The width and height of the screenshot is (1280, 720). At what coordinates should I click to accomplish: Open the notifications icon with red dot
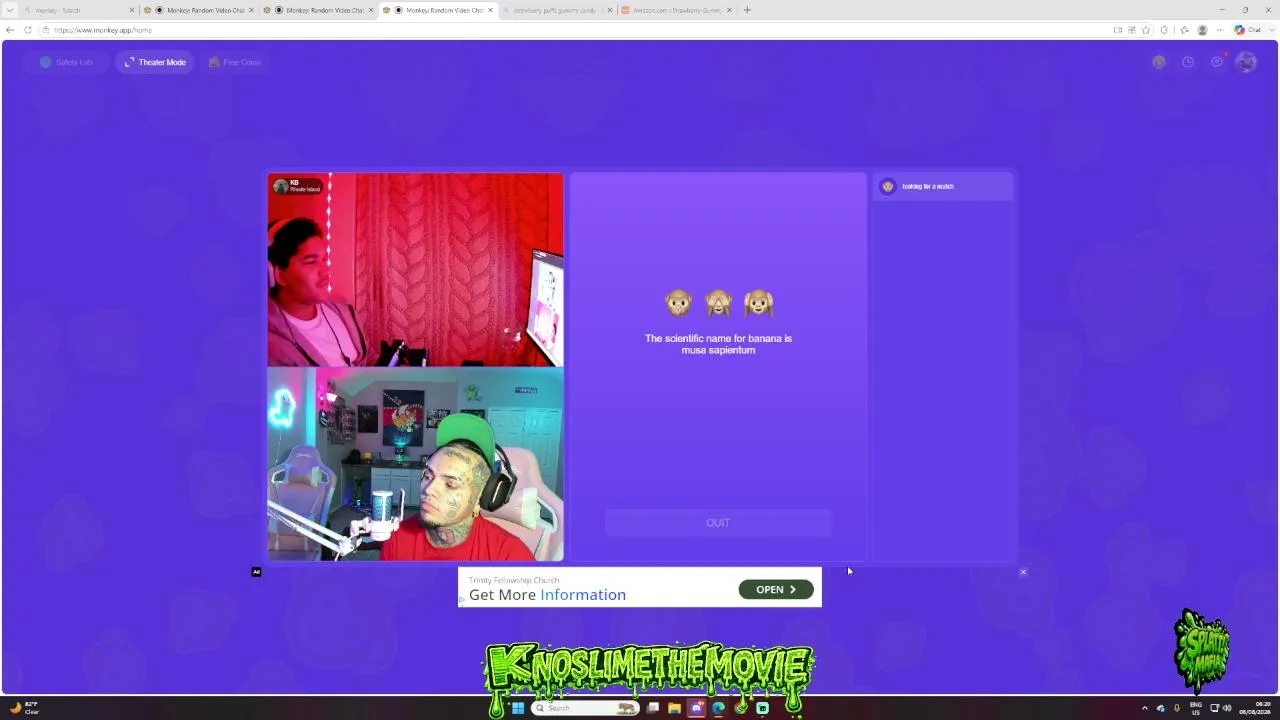point(1217,62)
